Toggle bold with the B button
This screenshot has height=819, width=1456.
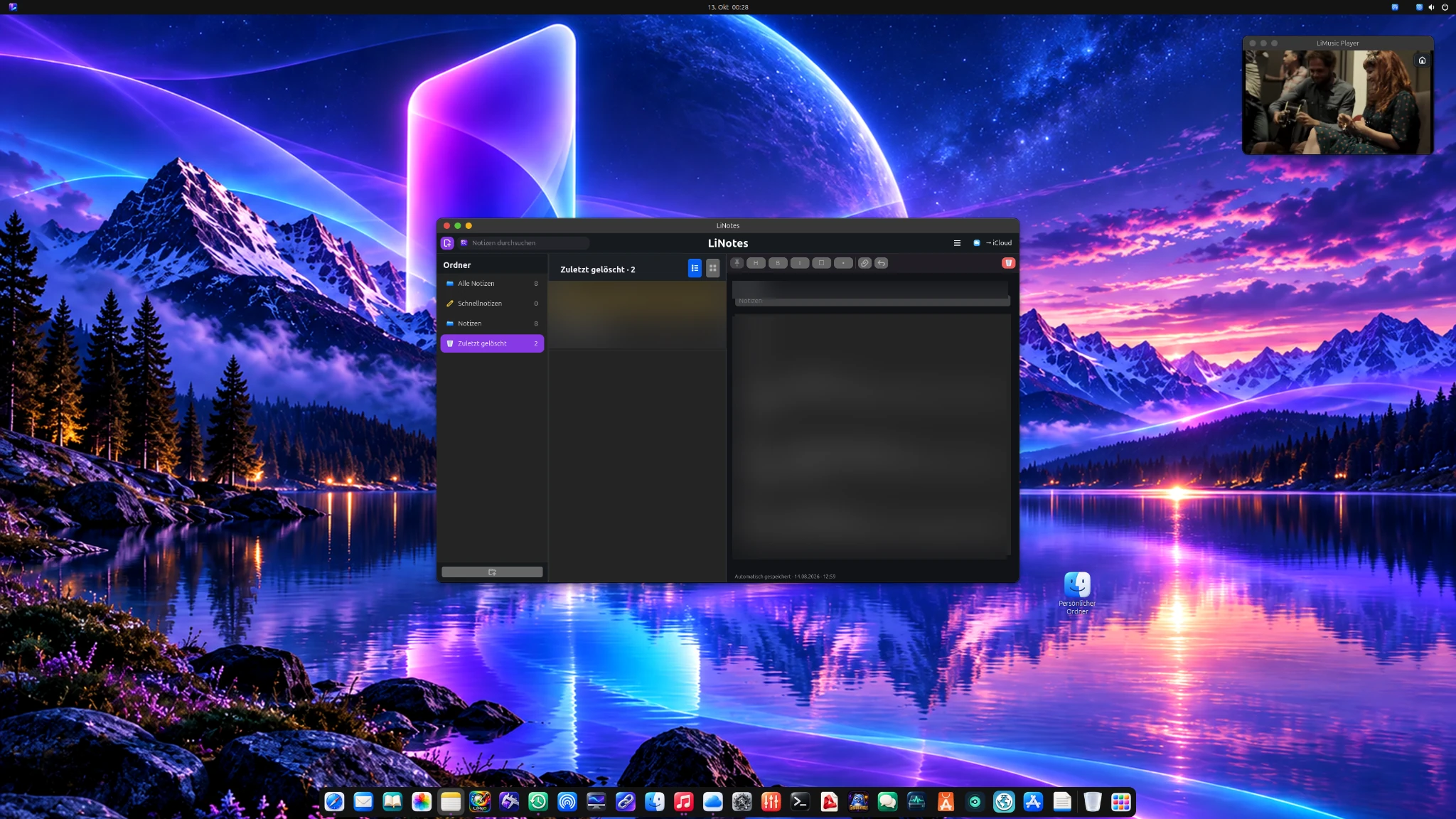coord(778,263)
